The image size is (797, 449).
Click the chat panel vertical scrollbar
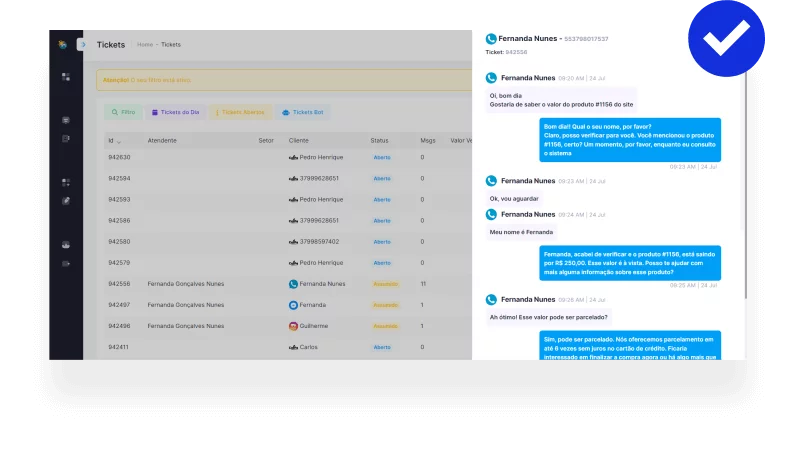point(746,186)
